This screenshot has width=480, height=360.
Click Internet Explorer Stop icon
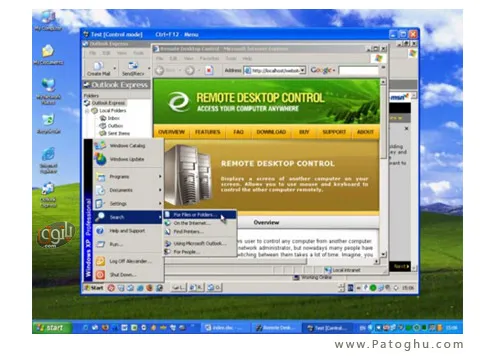click(209, 70)
